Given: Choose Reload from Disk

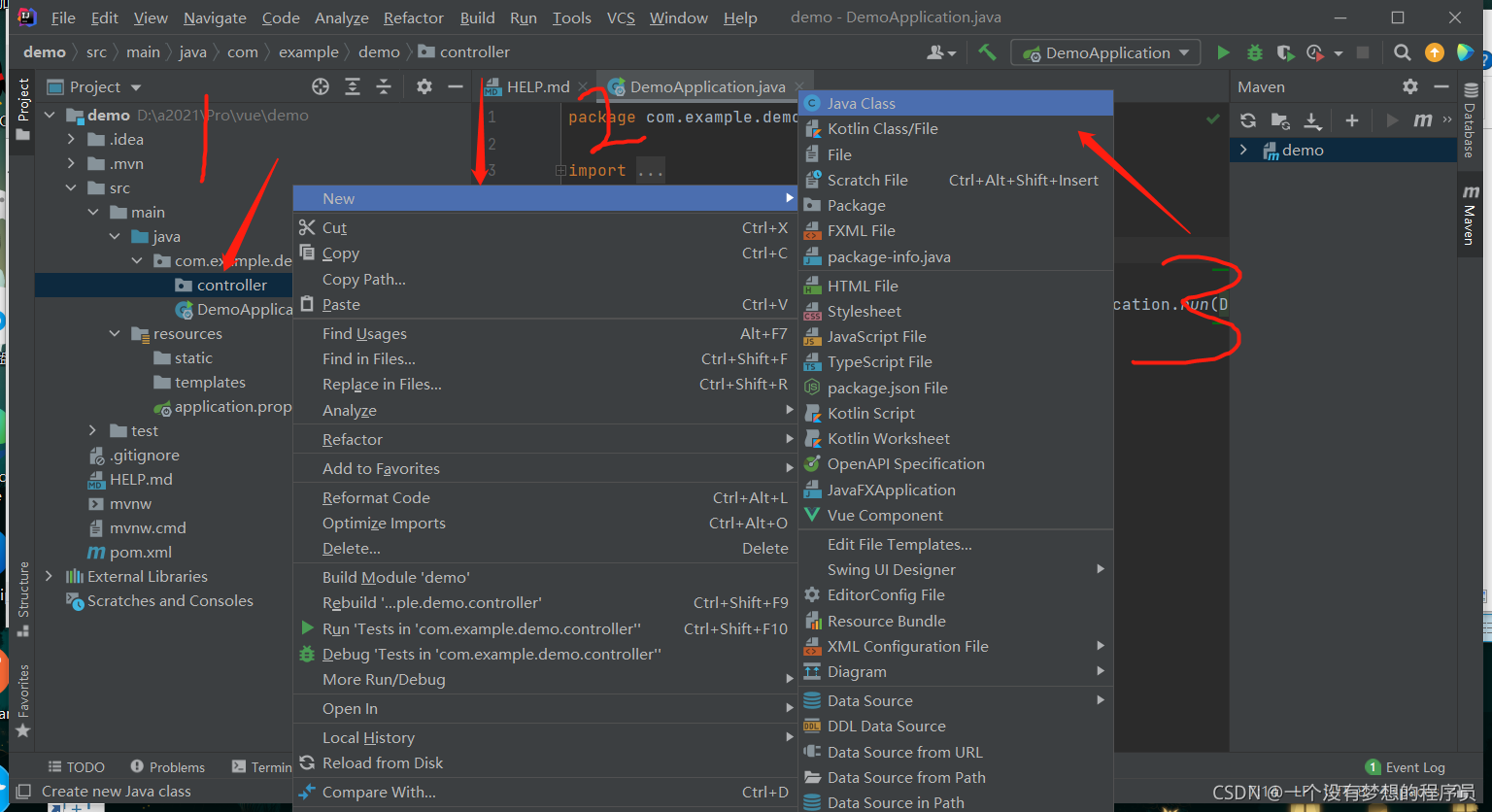Looking at the screenshot, I should (x=545, y=762).
